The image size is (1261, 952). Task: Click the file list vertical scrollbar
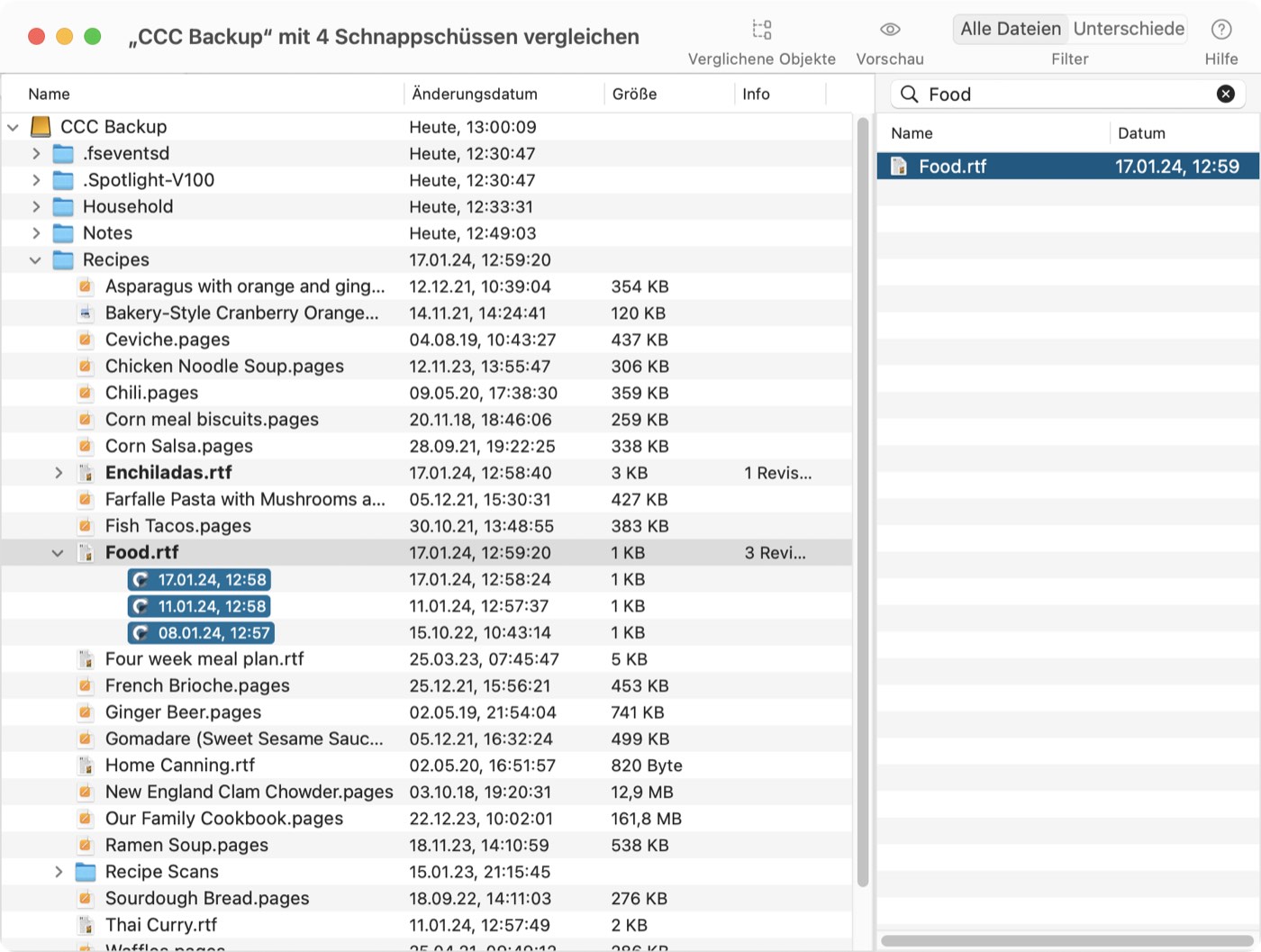[x=863, y=503]
